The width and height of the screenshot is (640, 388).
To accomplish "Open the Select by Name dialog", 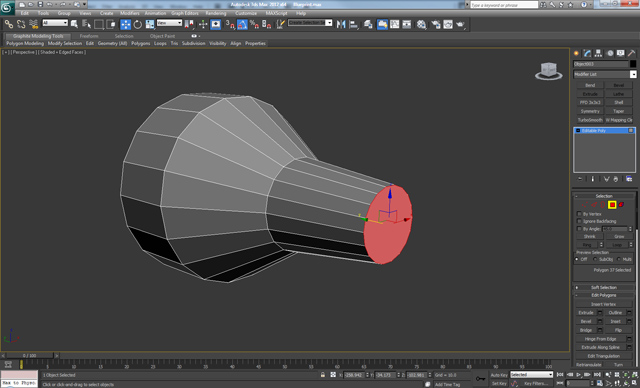I will (87, 24).
